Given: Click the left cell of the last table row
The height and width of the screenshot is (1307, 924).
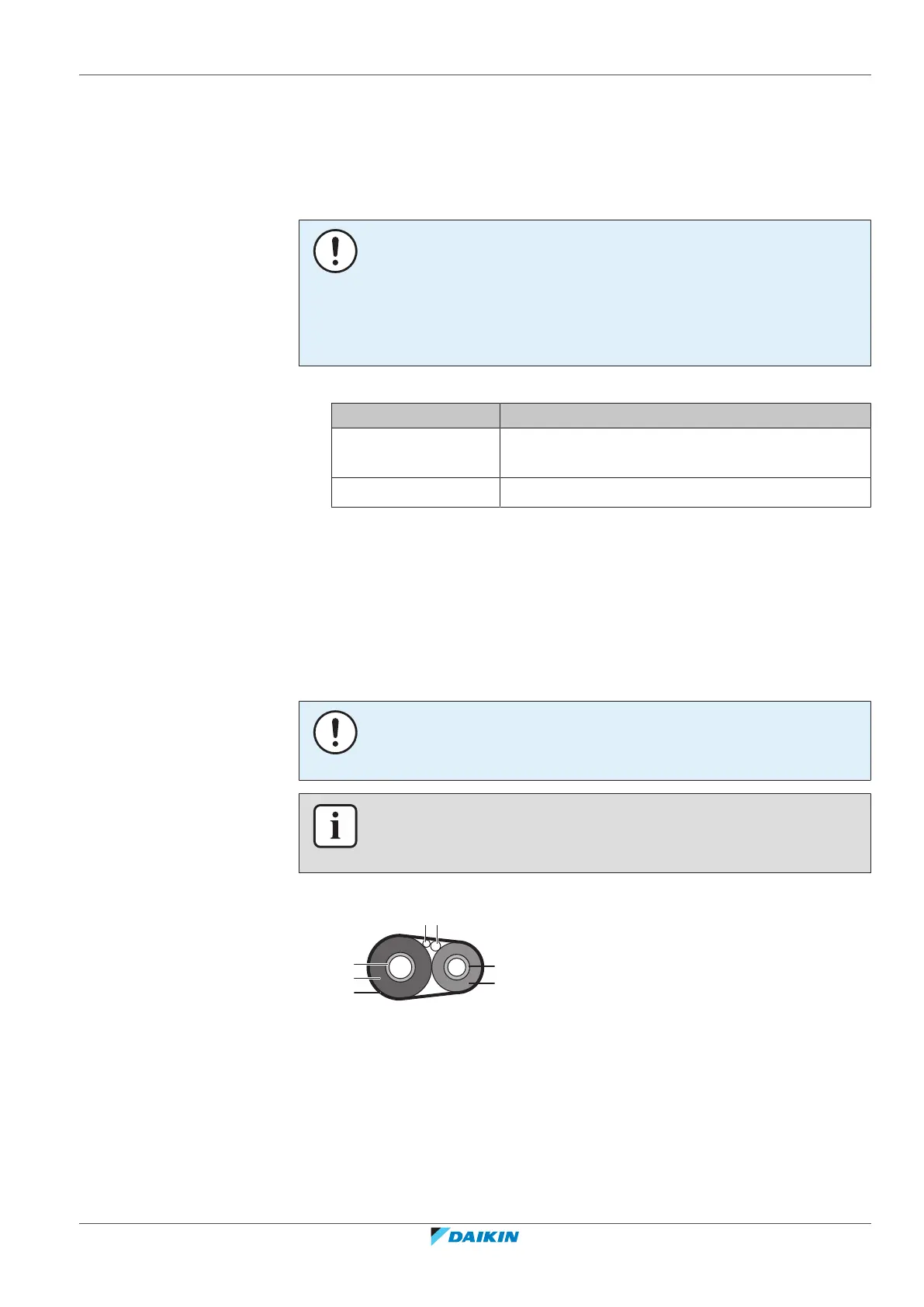Looking at the screenshot, I should [x=415, y=492].
